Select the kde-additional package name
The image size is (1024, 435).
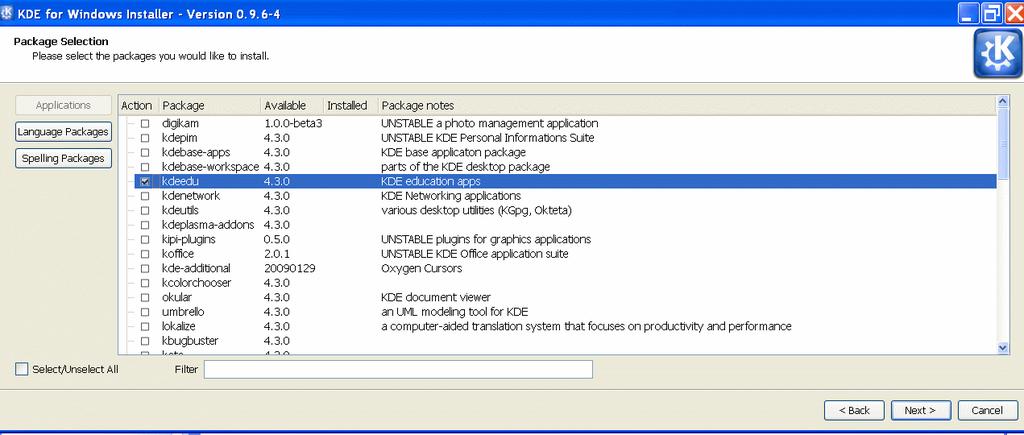[196, 268]
